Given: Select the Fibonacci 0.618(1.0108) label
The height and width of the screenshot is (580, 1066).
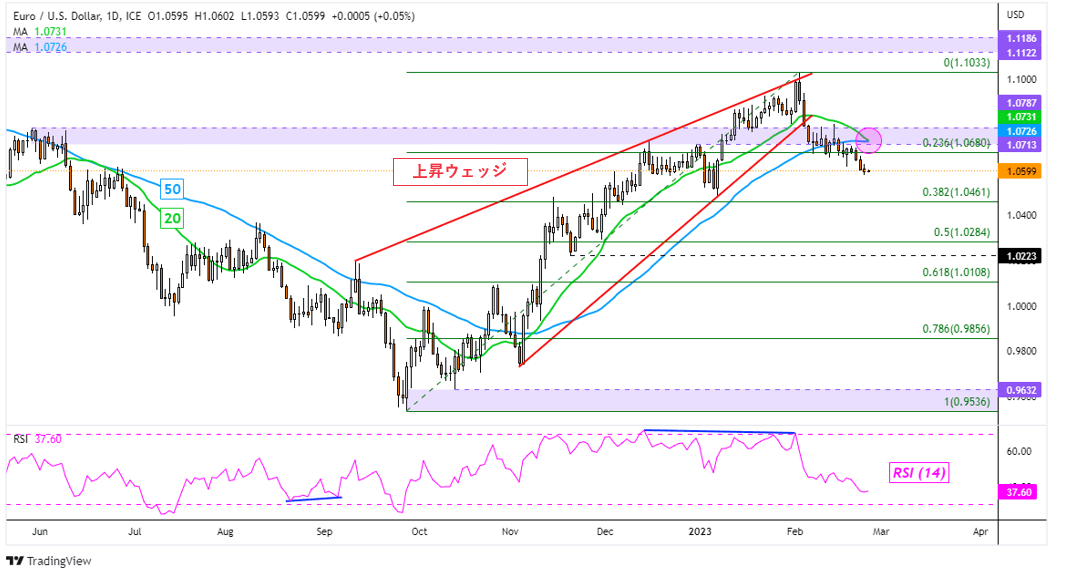Looking at the screenshot, I should point(956,272).
